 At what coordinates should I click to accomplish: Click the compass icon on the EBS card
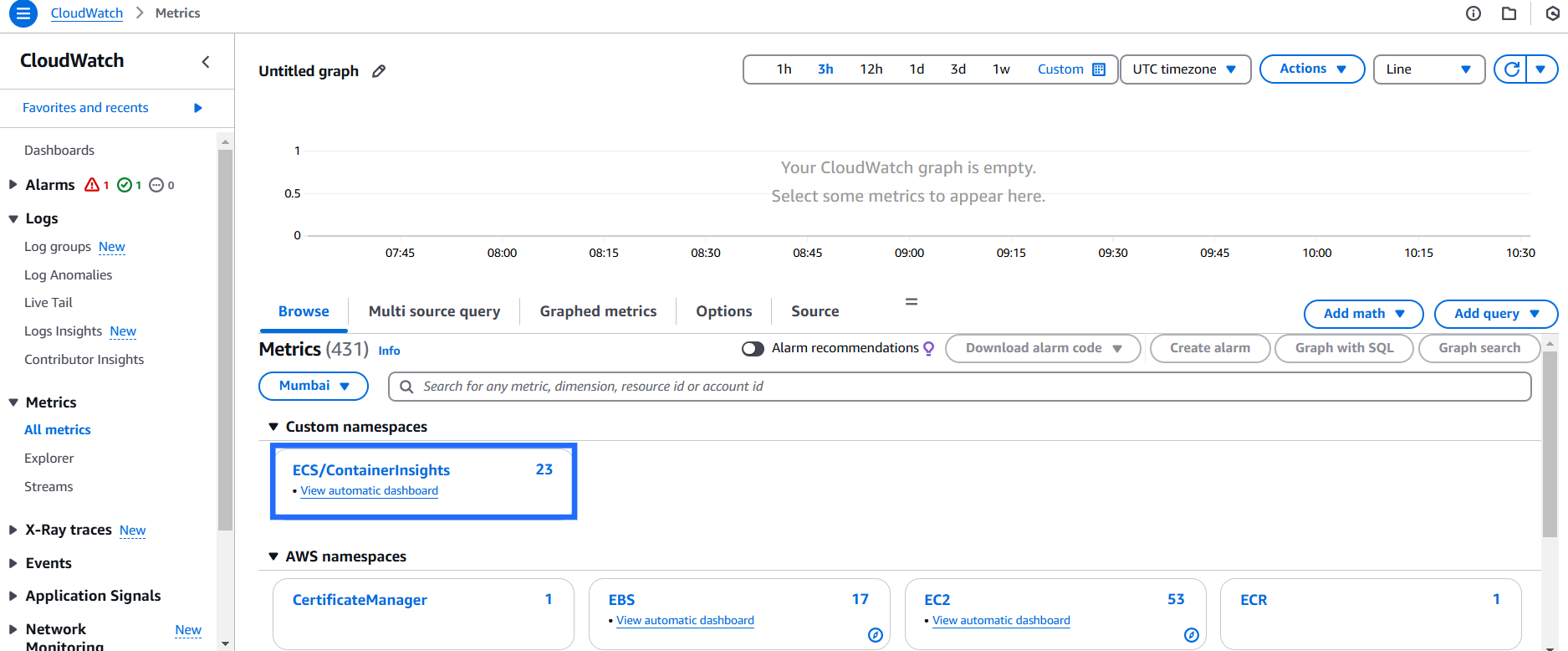[x=875, y=635]
